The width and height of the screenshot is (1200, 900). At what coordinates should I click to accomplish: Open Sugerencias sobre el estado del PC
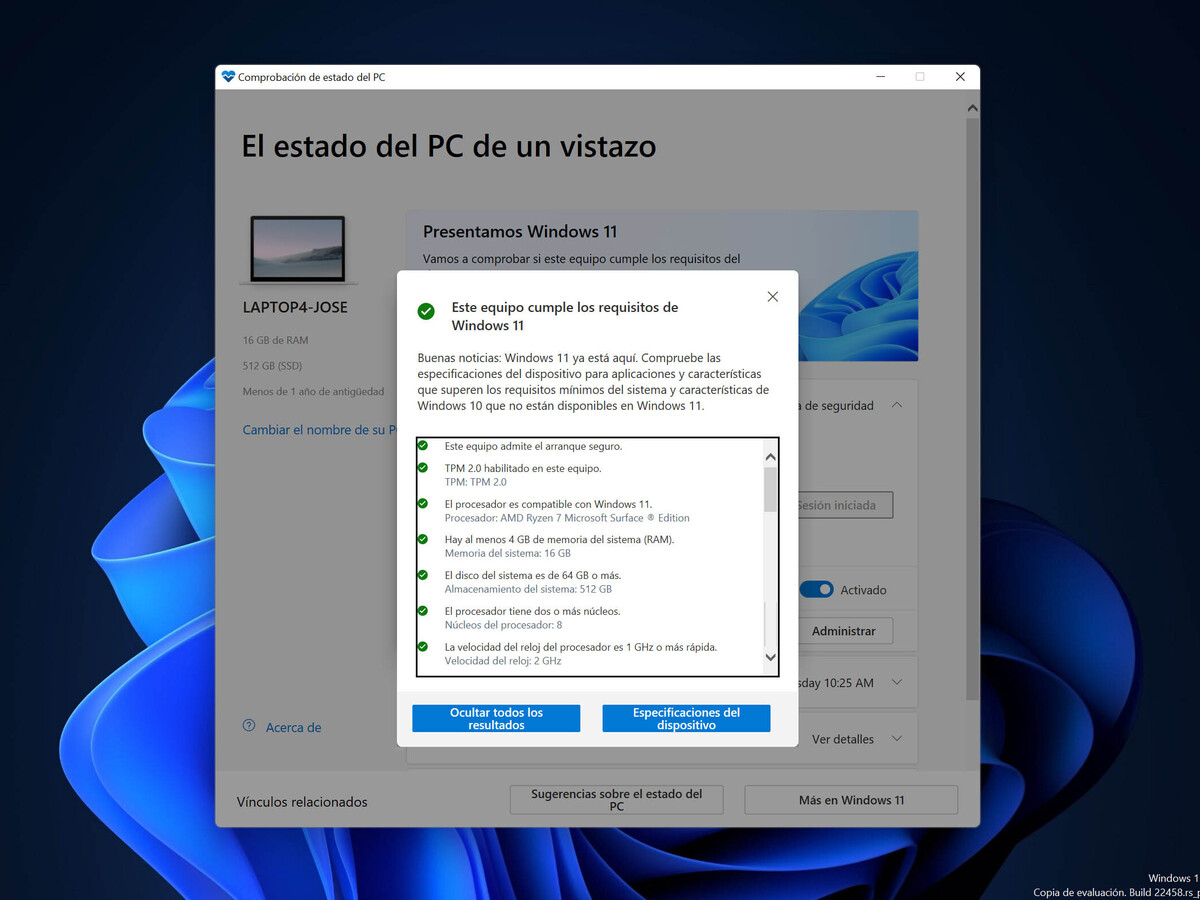(616, 800)
